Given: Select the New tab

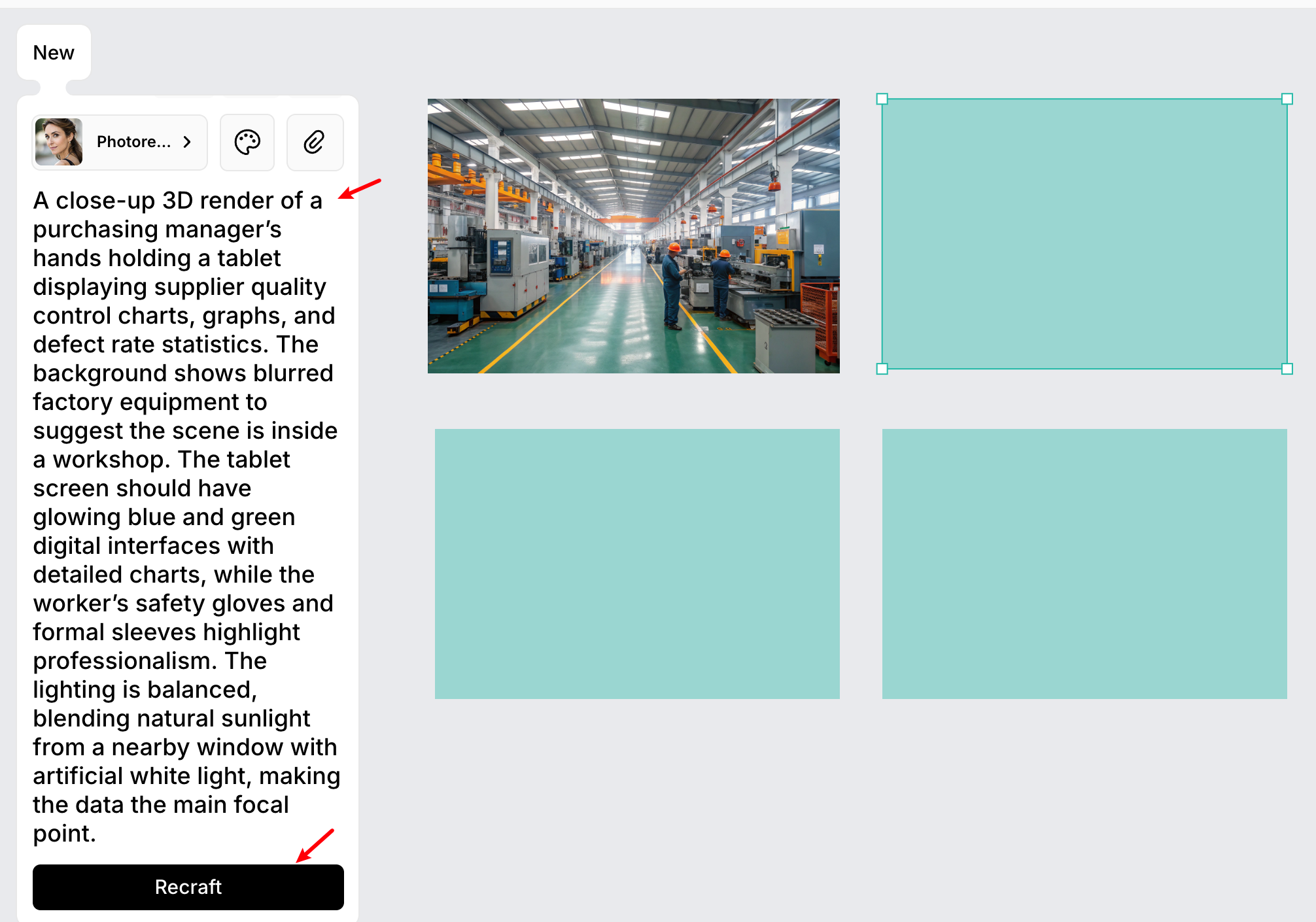Looking at the screenshot, I should [54, 53].
